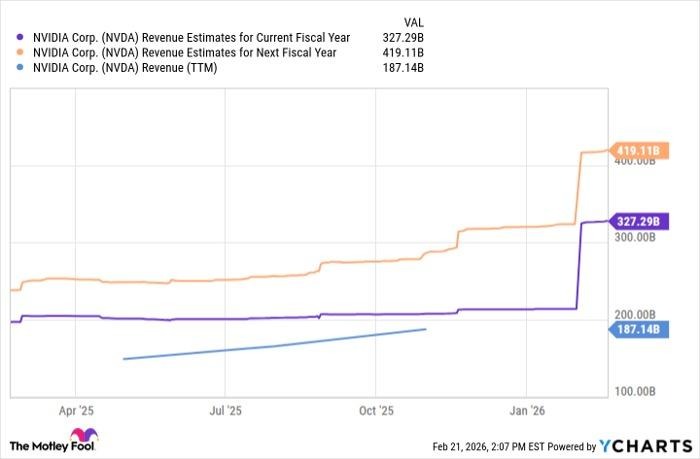Click the Jul '25 axis label
The height and width of the screenshot is (459, 700).
click(226, 409)
